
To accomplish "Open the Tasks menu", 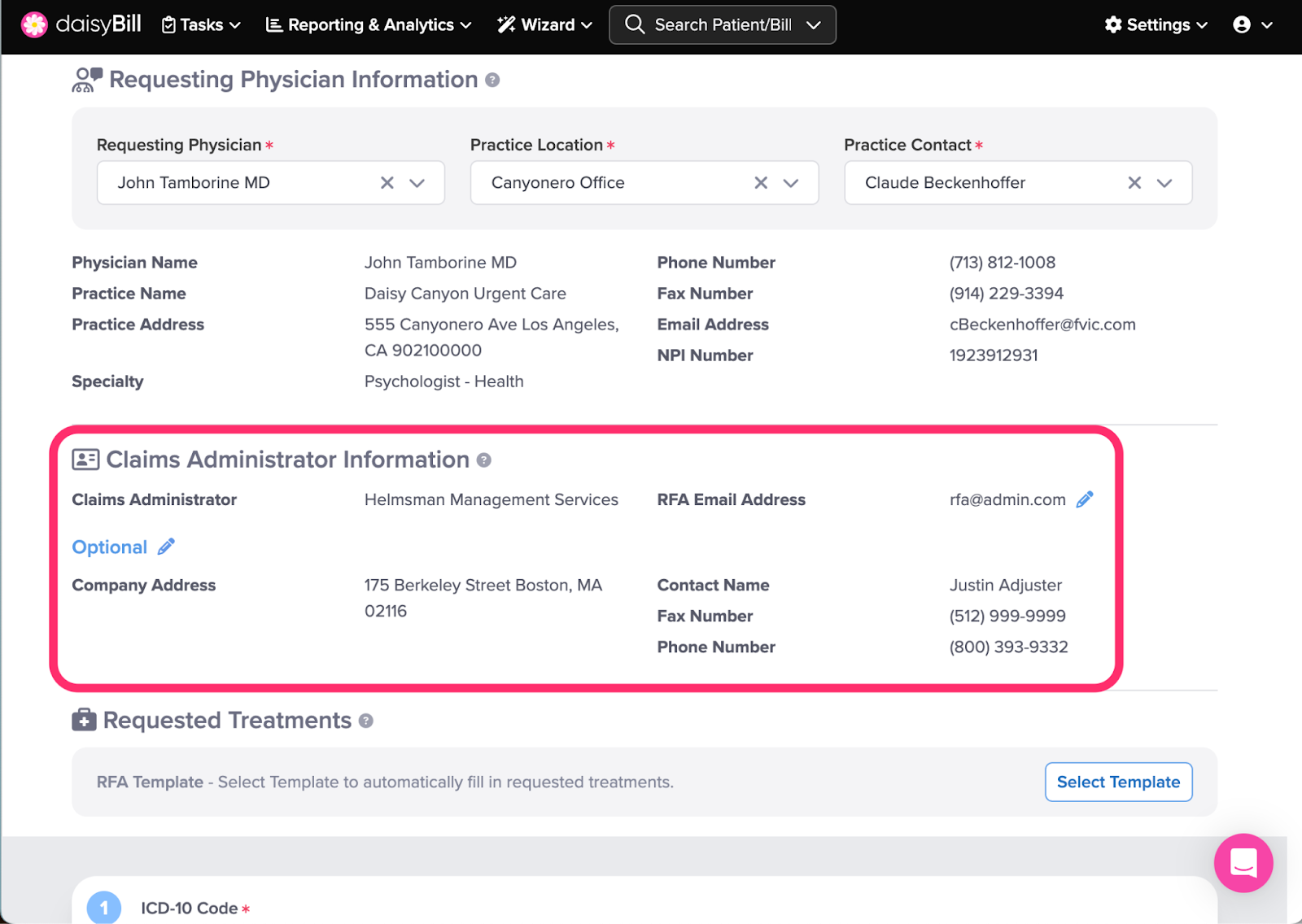I will 201,25.
